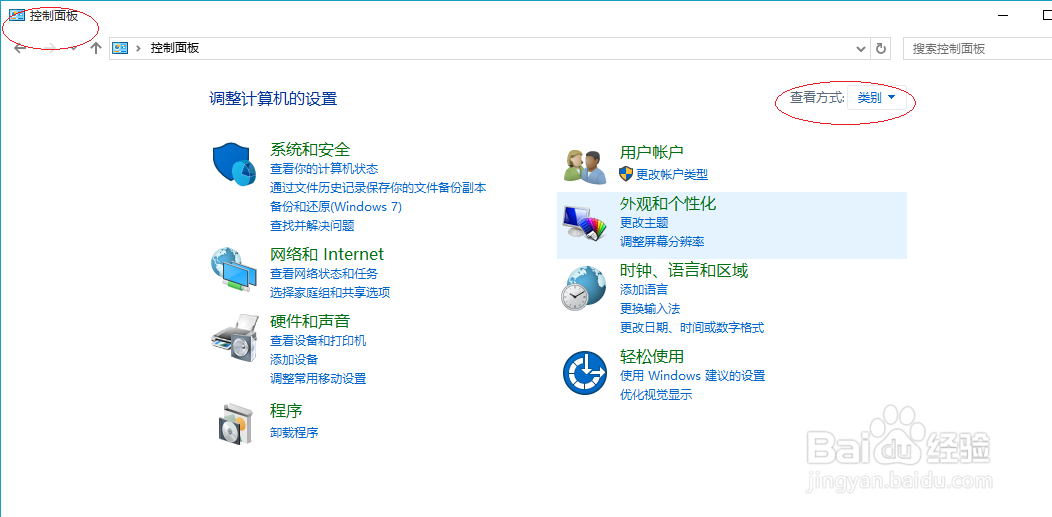The width and height of the screenshot is (1052, 517).
Task: Open 查看你的计算机状态
Action: (324, 169)
